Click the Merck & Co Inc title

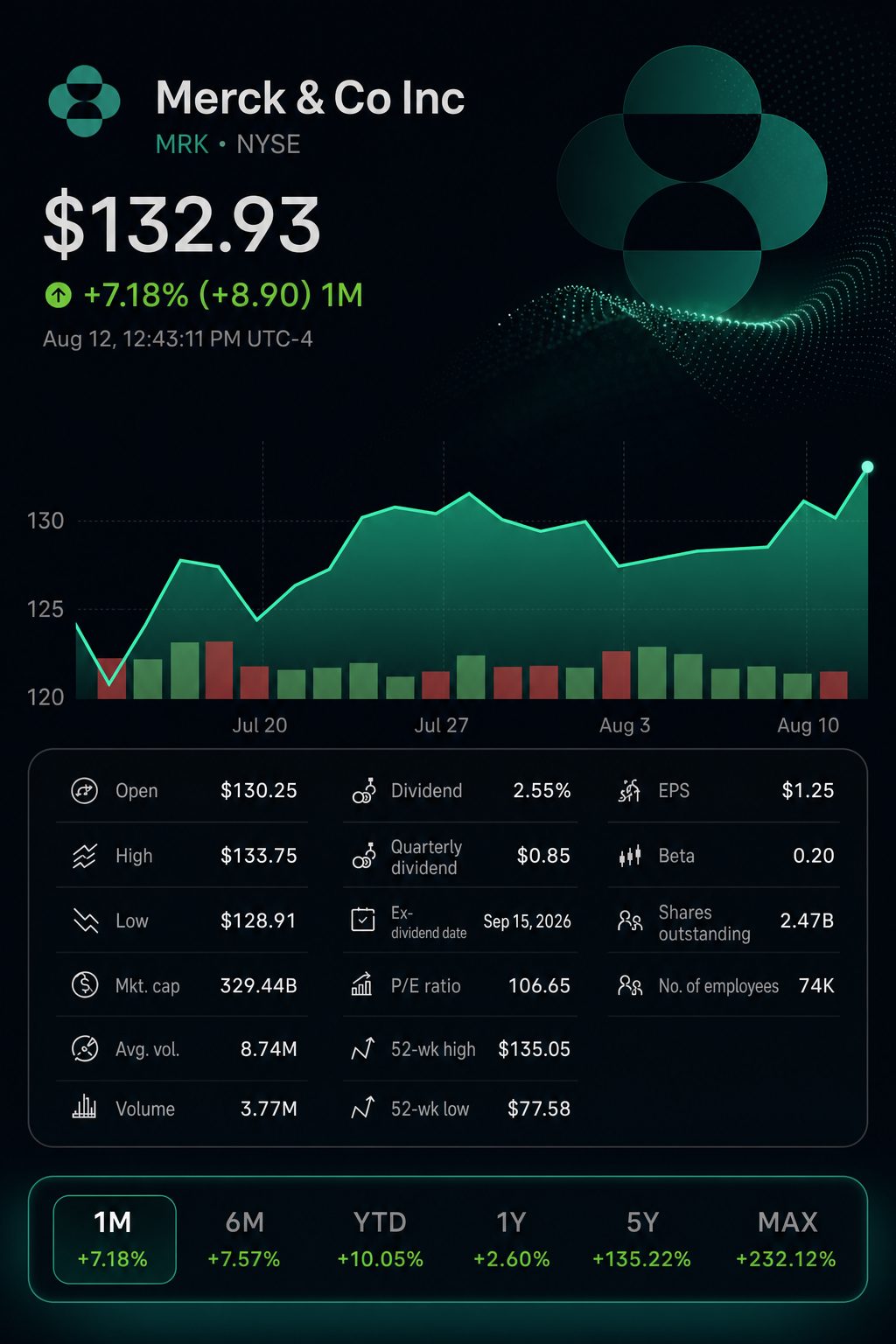click(x=310, y=98)
